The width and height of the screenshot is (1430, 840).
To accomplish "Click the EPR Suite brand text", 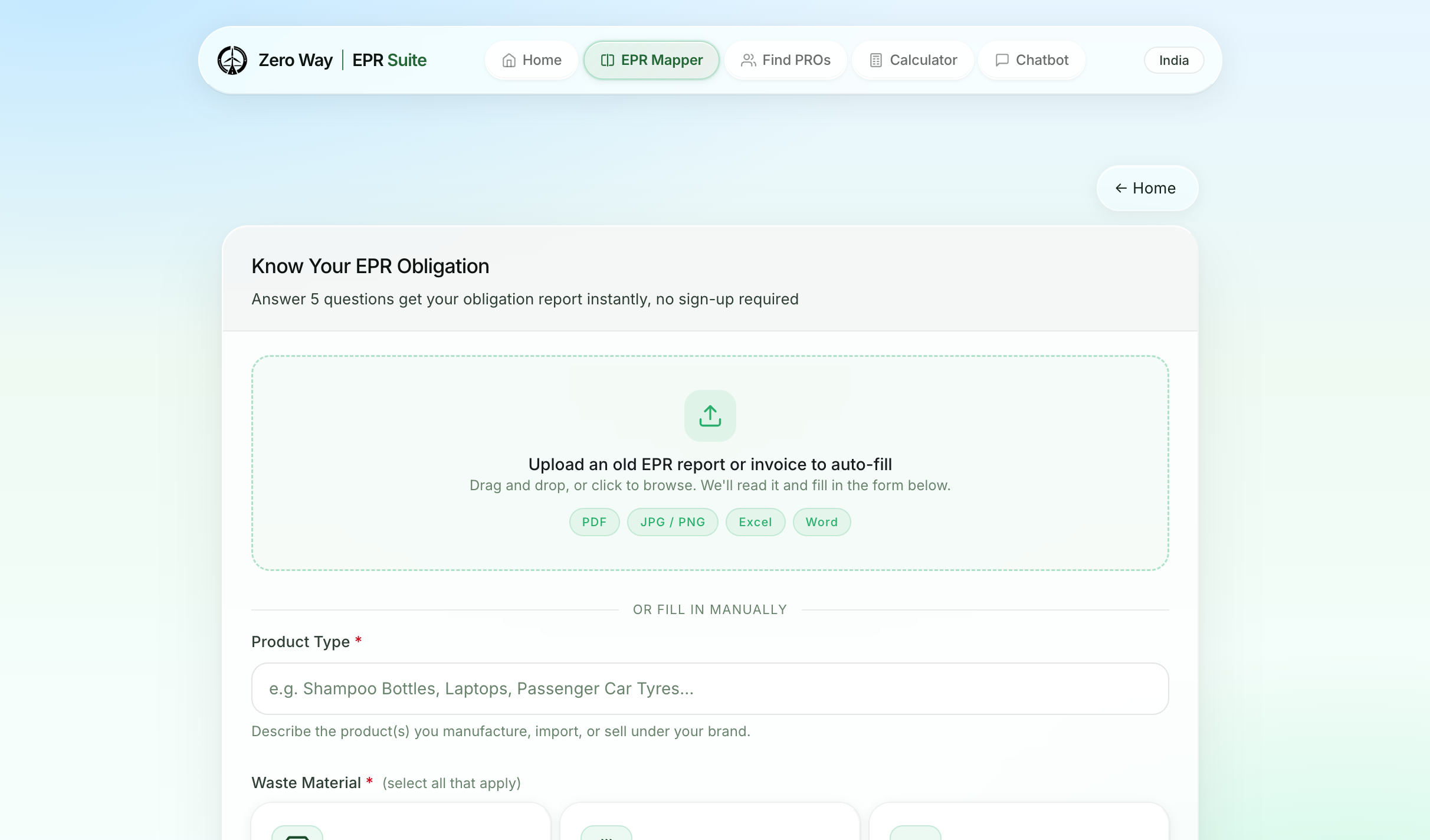I will 389,60.
